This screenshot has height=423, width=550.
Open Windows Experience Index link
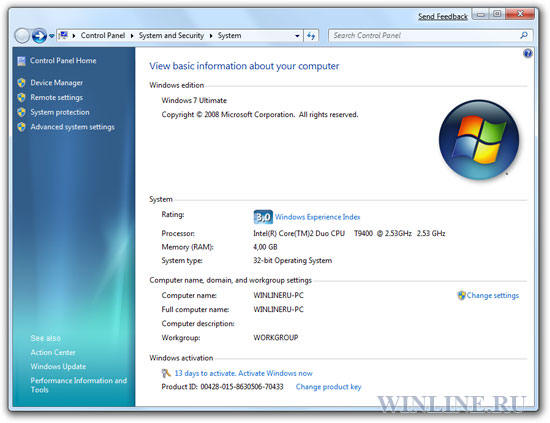tap(317, 217)
